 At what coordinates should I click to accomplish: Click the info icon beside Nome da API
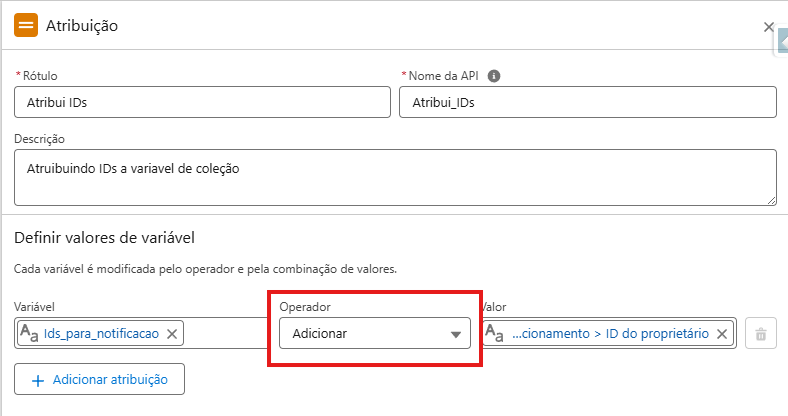(494, 76)
